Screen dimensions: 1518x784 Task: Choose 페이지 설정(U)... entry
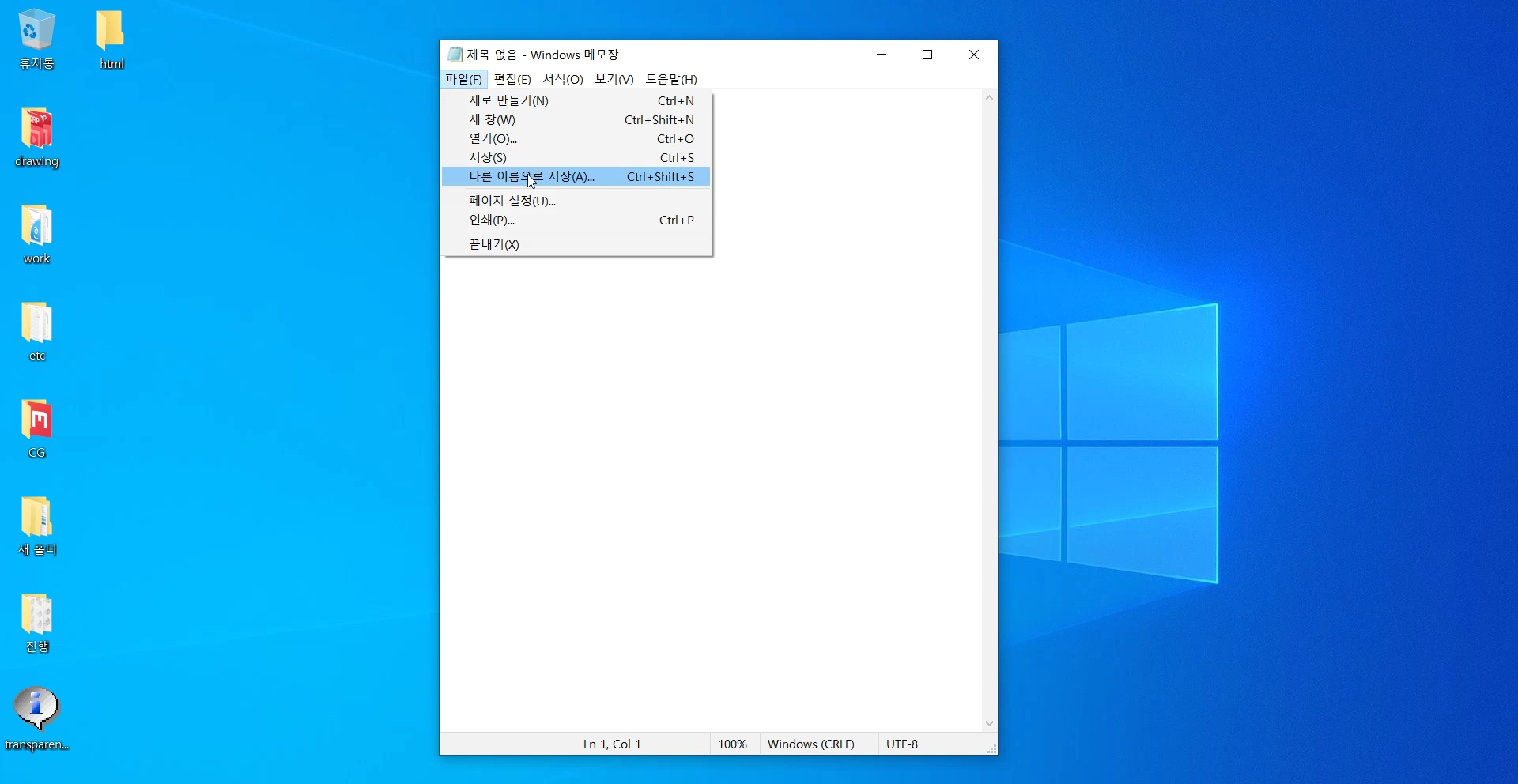pyautogui.click(x=576, y=201)
